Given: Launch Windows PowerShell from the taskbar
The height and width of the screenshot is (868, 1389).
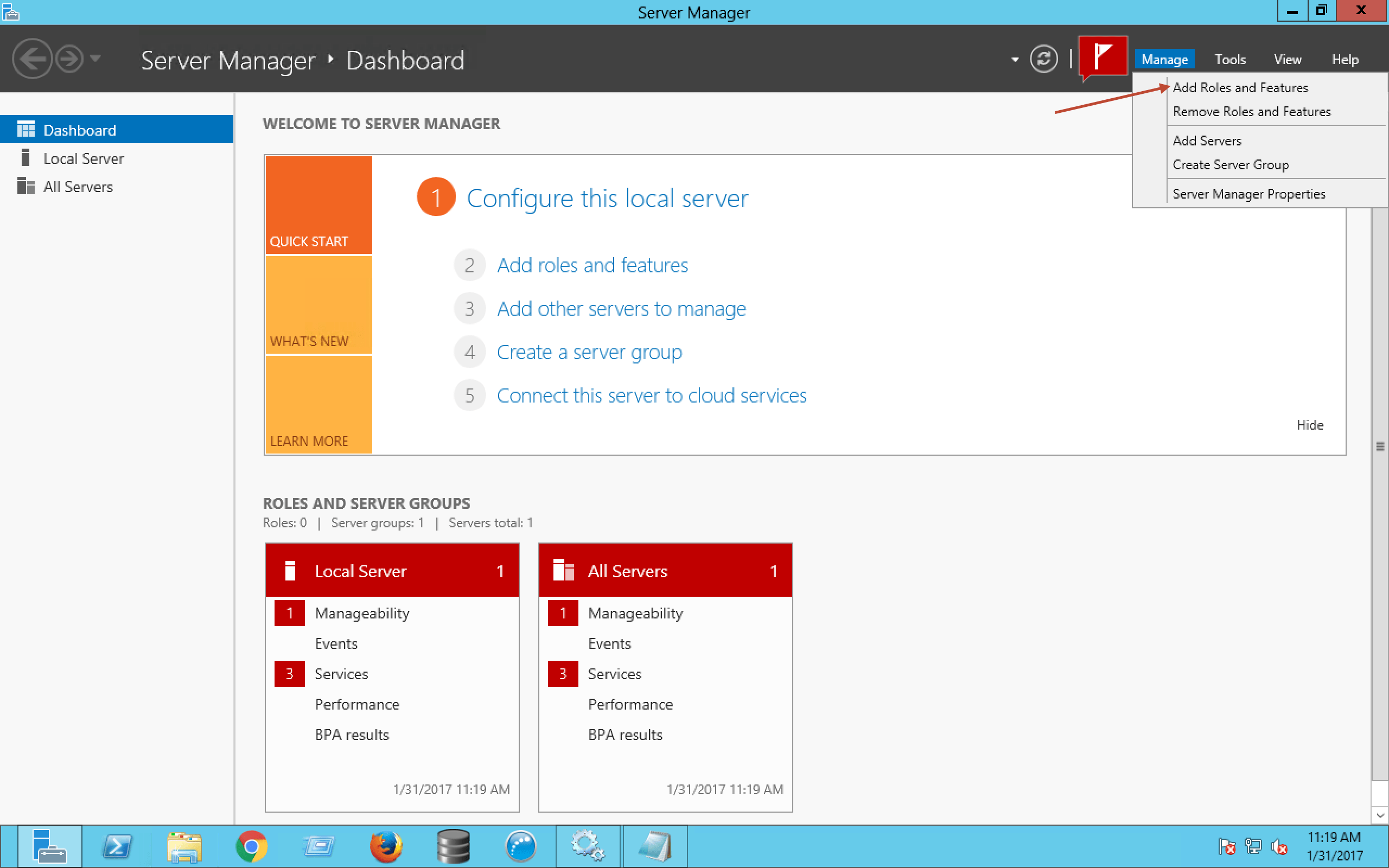Looking at the screenshot, I should point(118,846).
